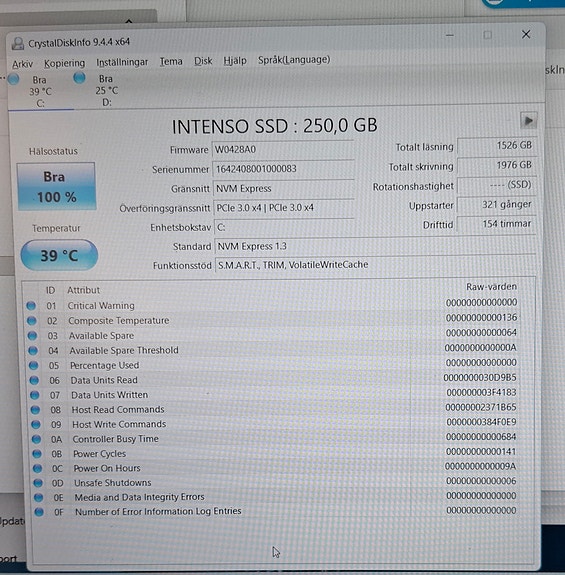
Task: Click the next disk arrow button
Action: 528,121
